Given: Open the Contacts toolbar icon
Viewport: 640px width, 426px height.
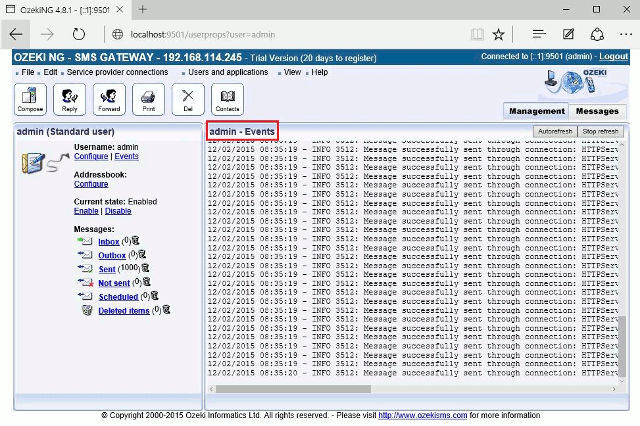Looking at the screenshot, I should 227,99.
